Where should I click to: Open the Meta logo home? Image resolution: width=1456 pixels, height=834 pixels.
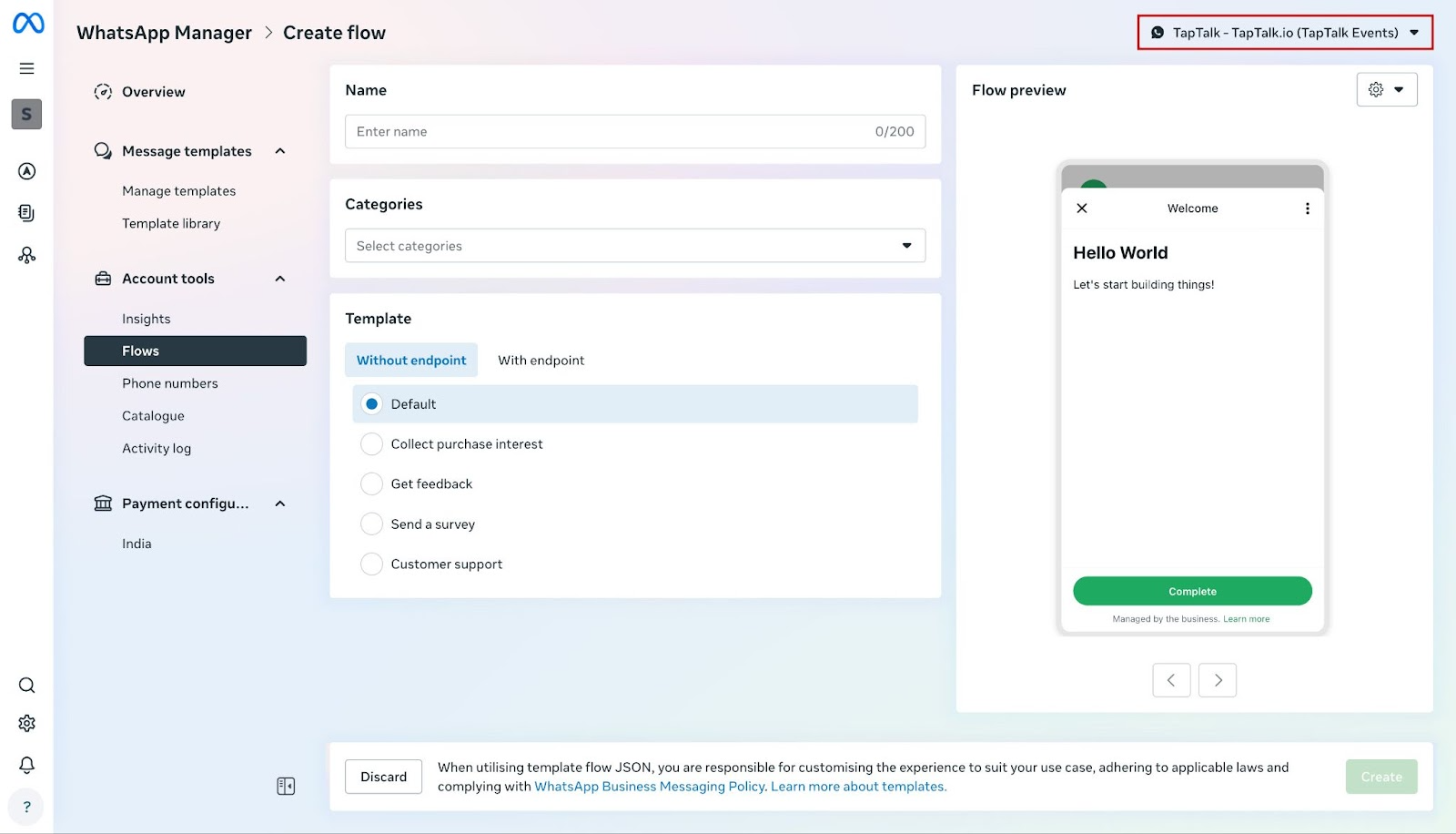[x=28, y=23]
